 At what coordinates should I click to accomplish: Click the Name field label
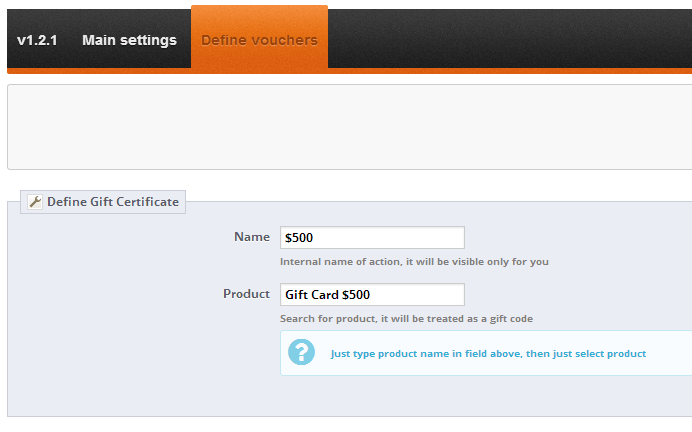tap(251, 237)
